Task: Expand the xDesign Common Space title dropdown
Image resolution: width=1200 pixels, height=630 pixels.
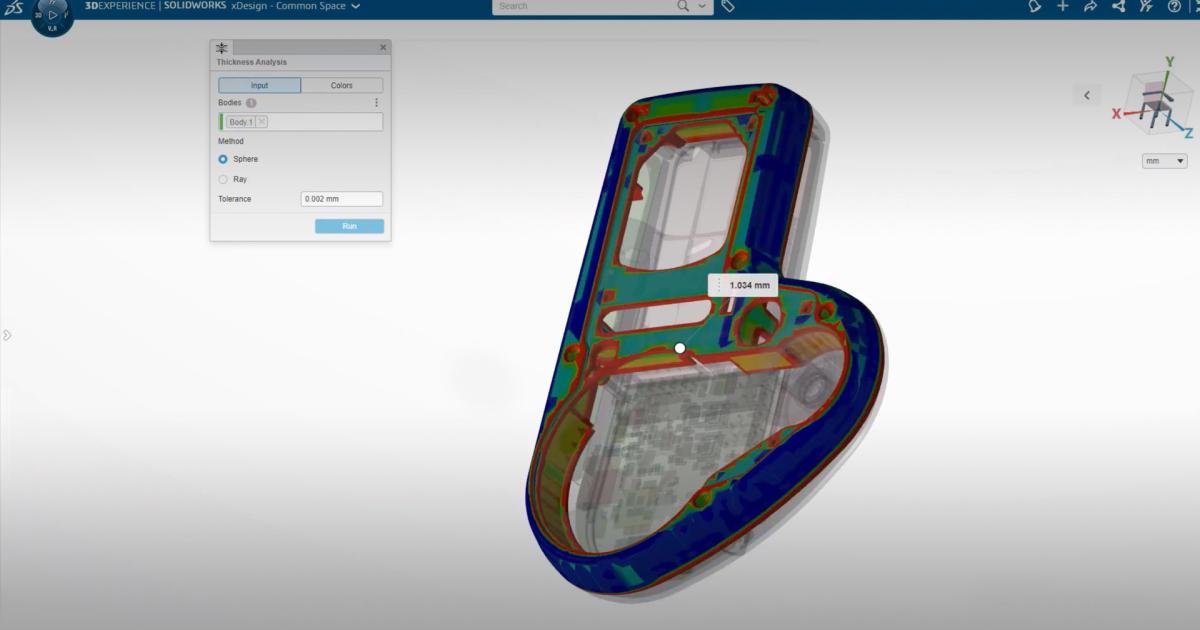Action: tap(356, 6)
